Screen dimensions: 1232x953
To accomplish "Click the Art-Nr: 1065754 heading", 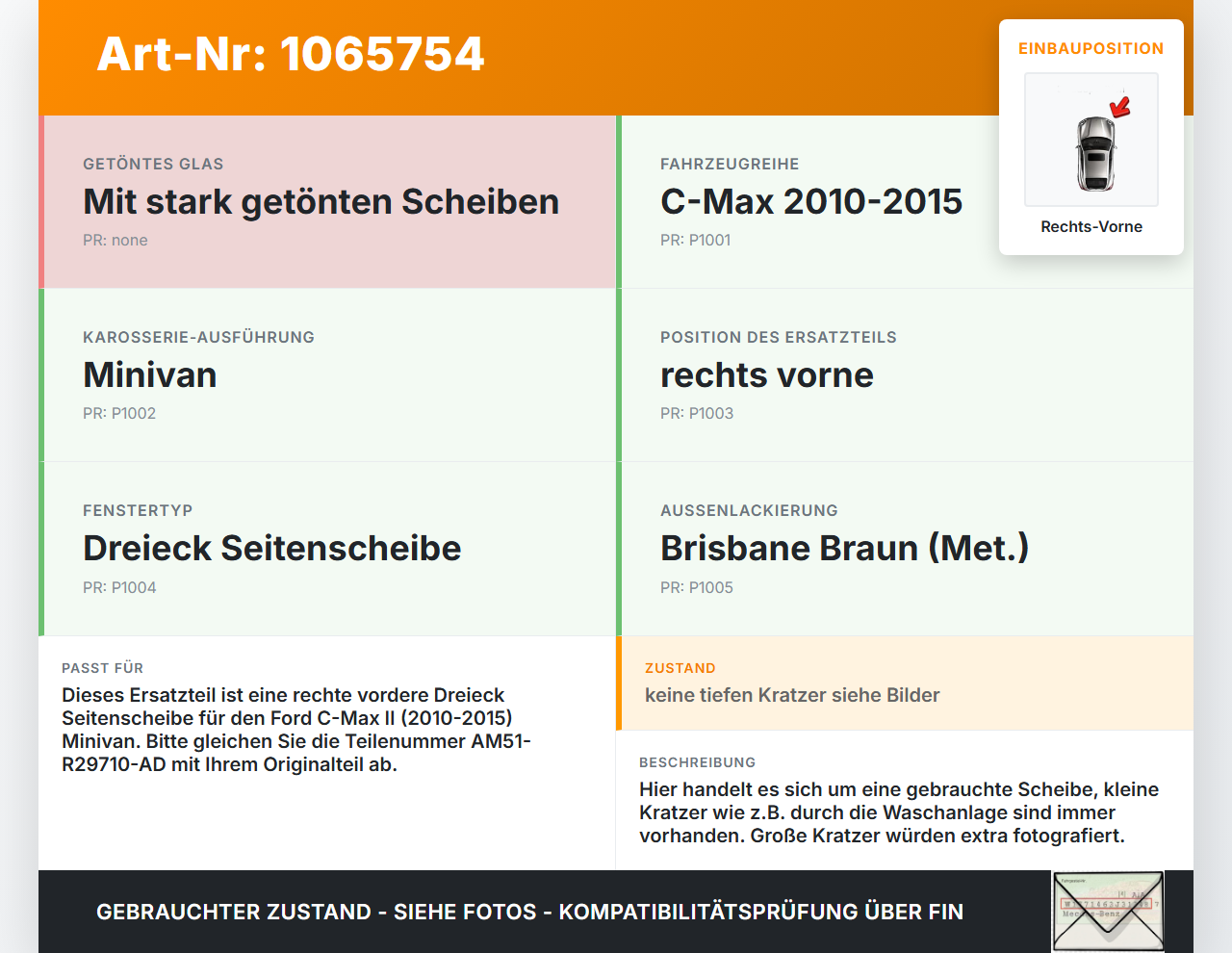I will point(291,54).
